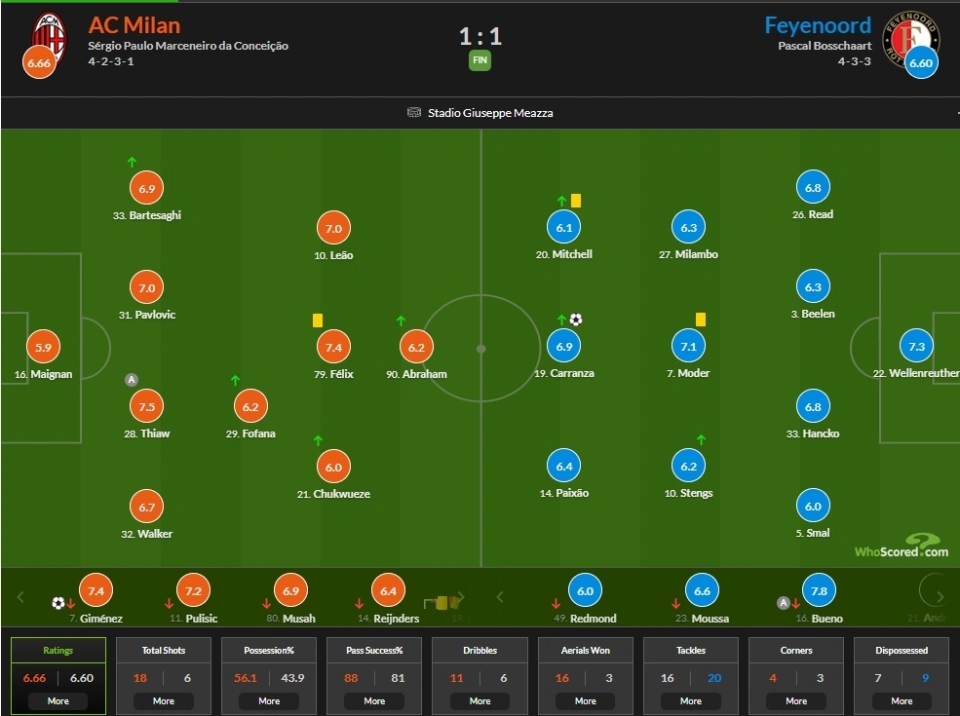Viewport: 960px width, 716px height.
Task: Show previous Feyenoord substitutes arrow
Action: [500, 597]
